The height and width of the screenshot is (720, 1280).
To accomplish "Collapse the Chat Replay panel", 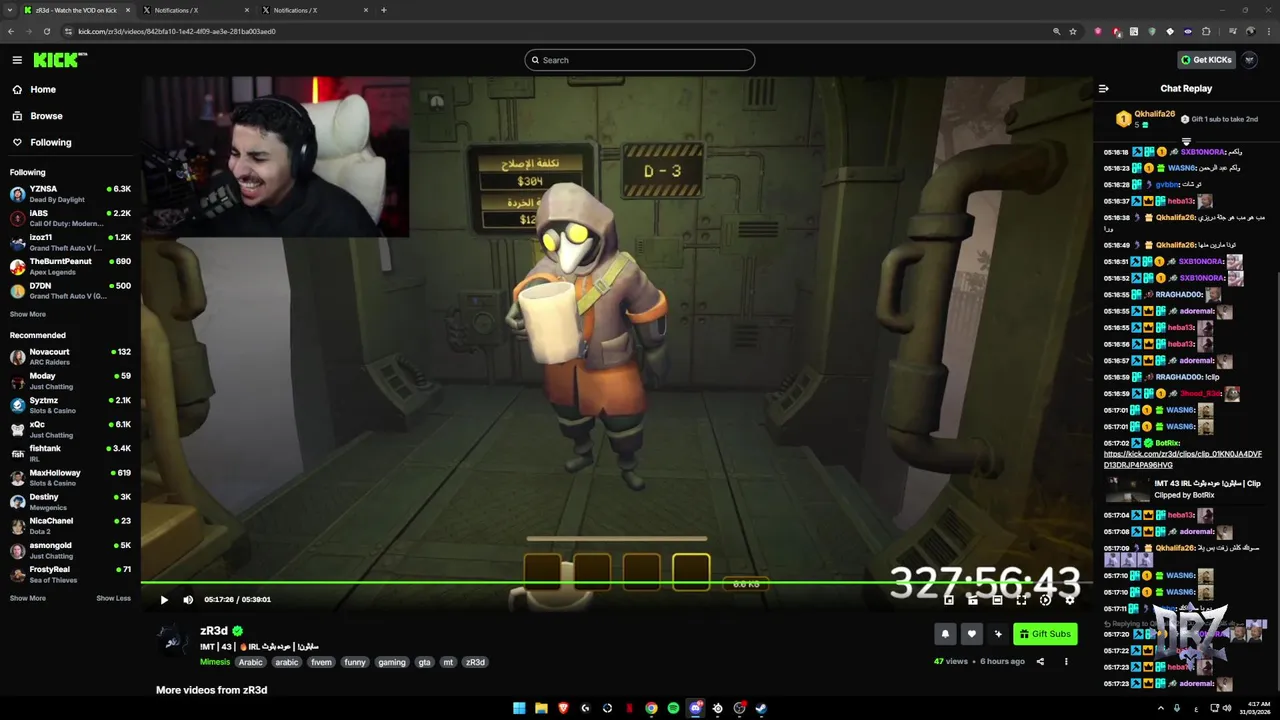I will pyautogui.click(x=1103, y=88).
